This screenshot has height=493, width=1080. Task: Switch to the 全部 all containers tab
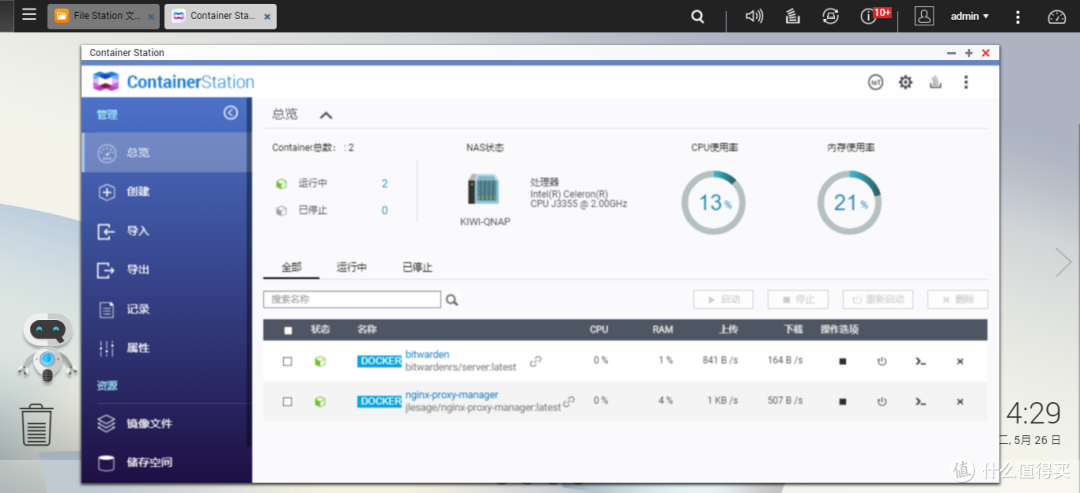(291, 267)
